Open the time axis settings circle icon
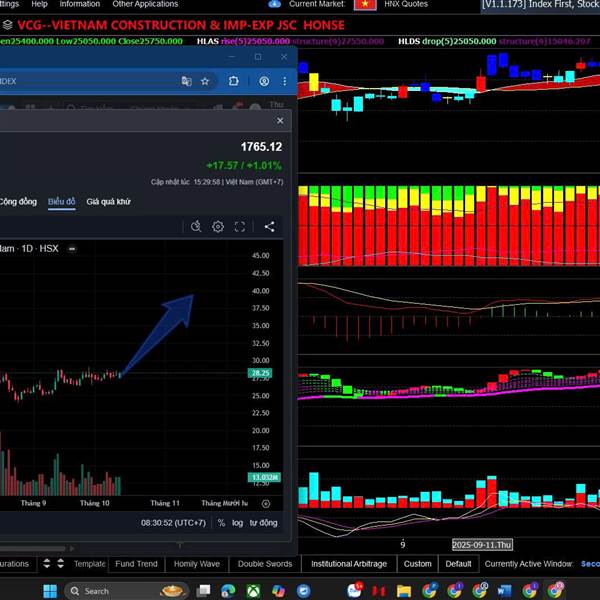This screenshot has width=600, height=600. pyautogui.click(x=266, y=504)
